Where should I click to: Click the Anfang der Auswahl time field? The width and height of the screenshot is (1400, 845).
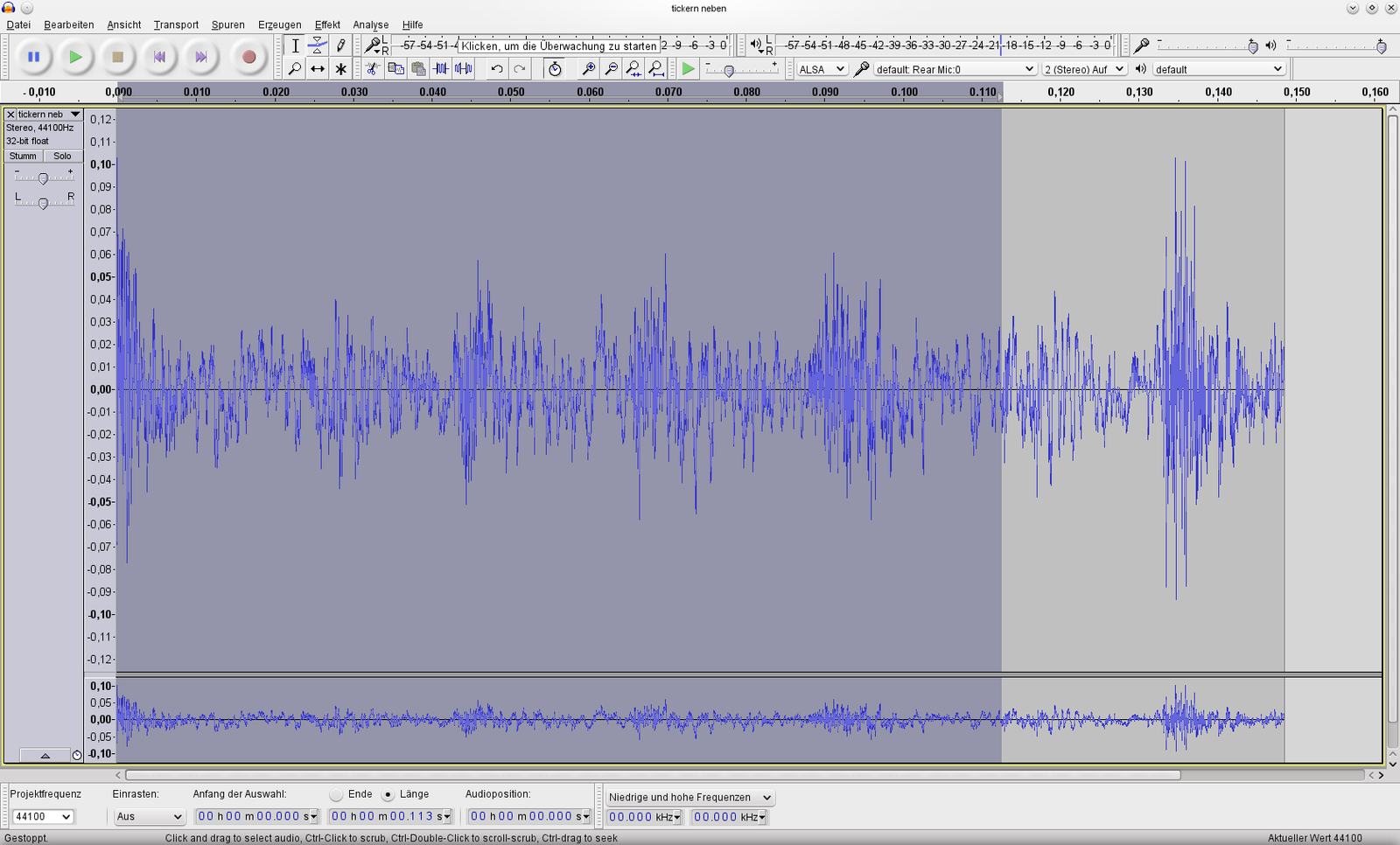coord(257,816)
